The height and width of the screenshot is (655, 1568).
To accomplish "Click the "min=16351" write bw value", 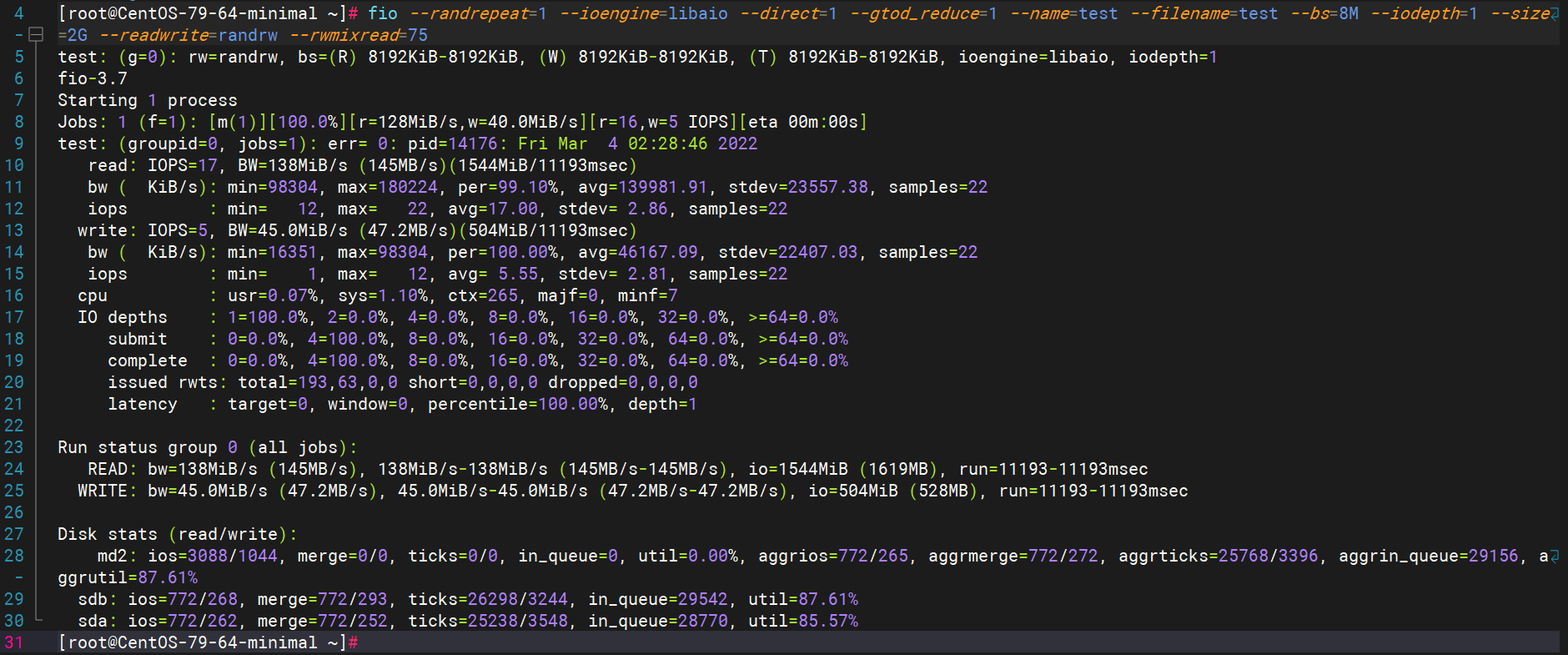I will click(x=273, y=252).
